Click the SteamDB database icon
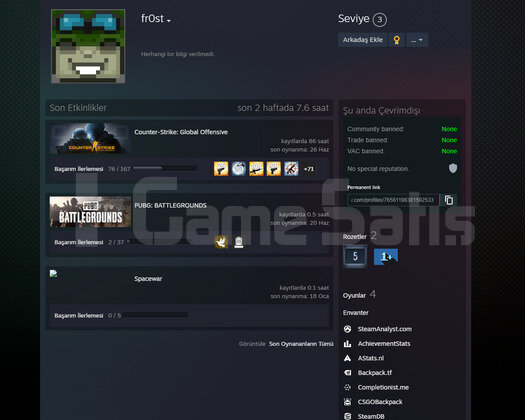525x420 pixels. click(x=348, y=416)
